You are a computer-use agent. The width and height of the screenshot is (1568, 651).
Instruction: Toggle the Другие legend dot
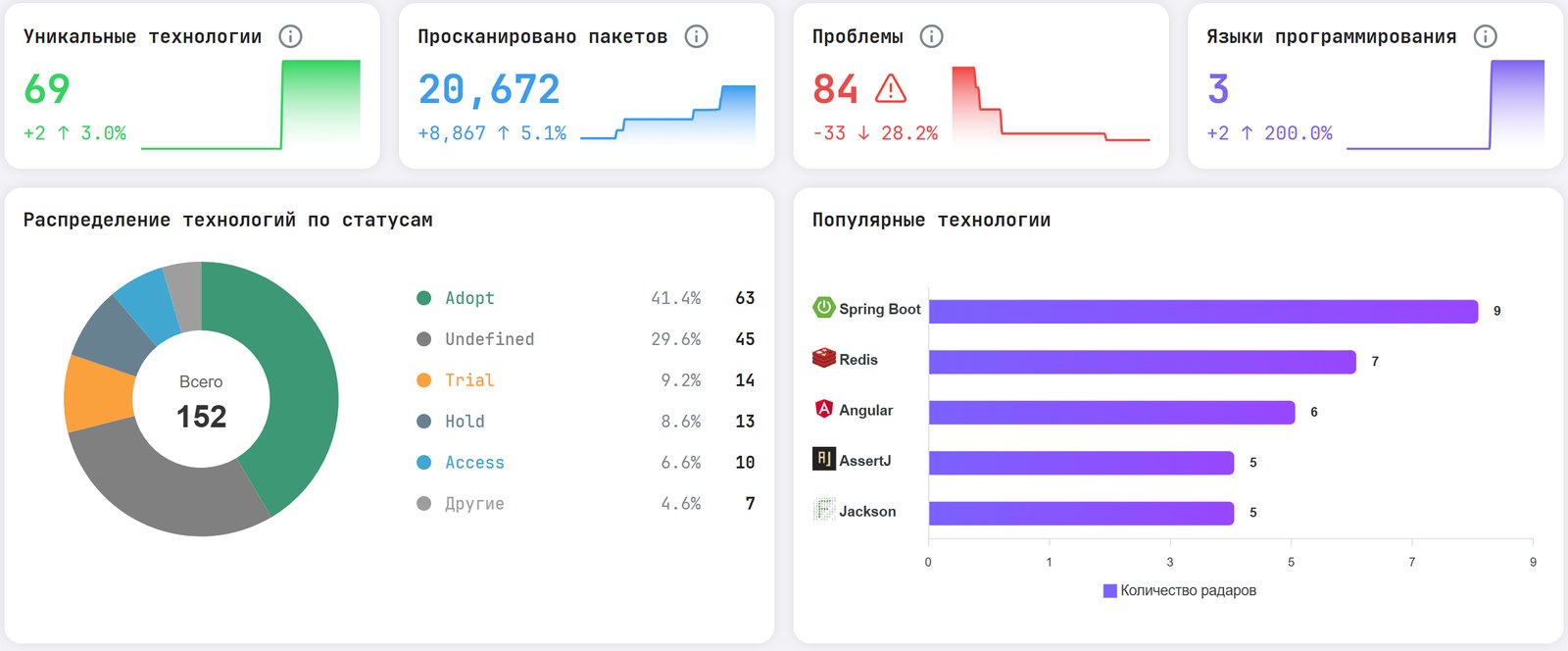coord(424,504)
